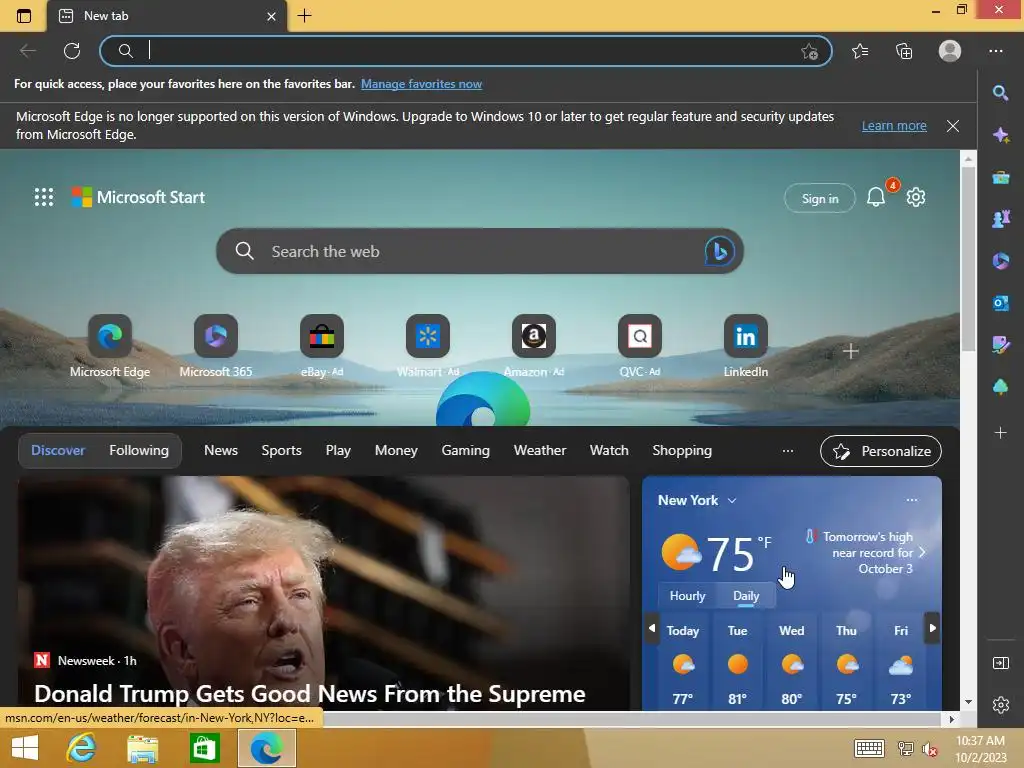Click the Sign in button
This screenshot has height=768, width=1024.
tap(820, 199)
